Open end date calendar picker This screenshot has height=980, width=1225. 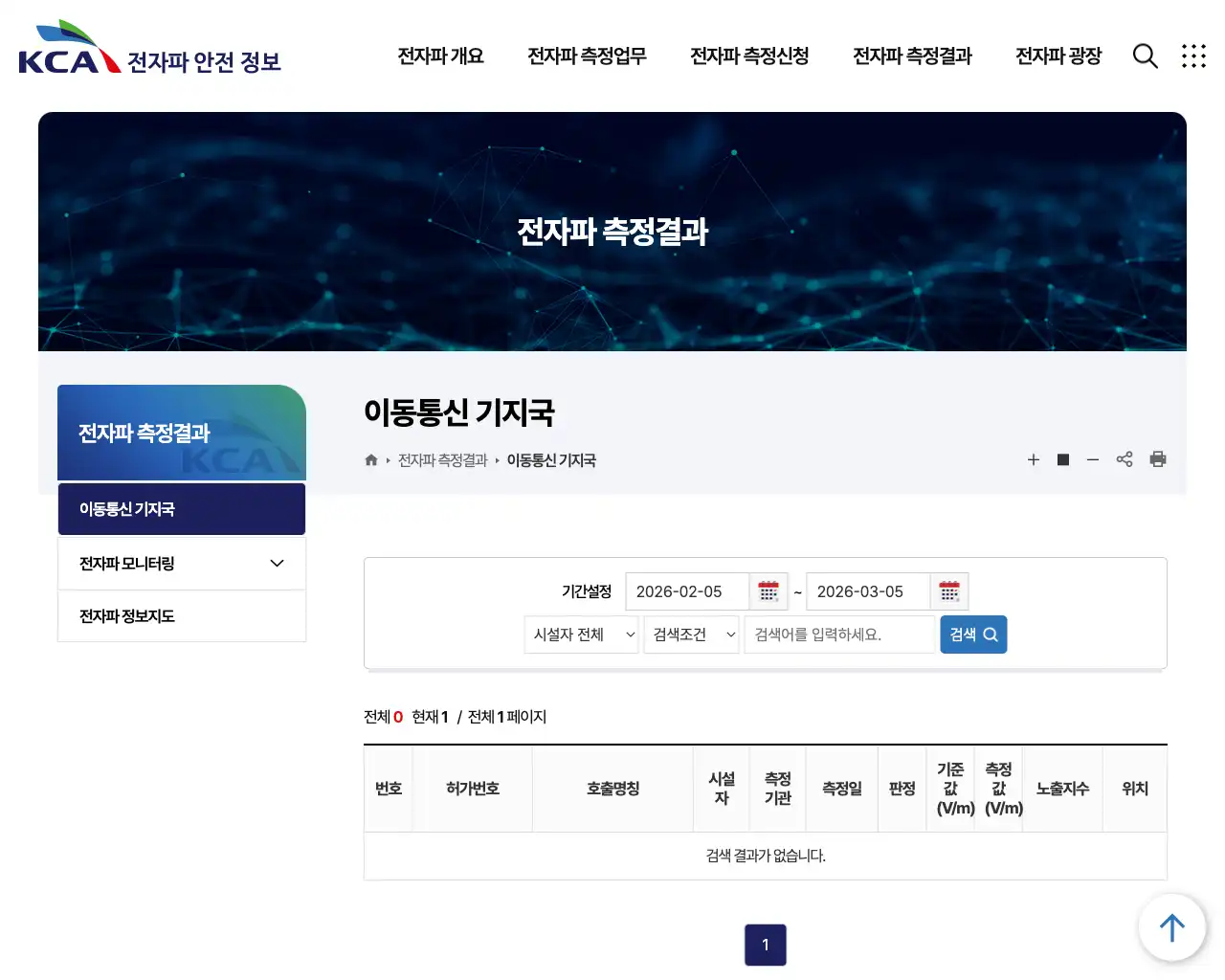pyautogui.click(x=948, y=591)
